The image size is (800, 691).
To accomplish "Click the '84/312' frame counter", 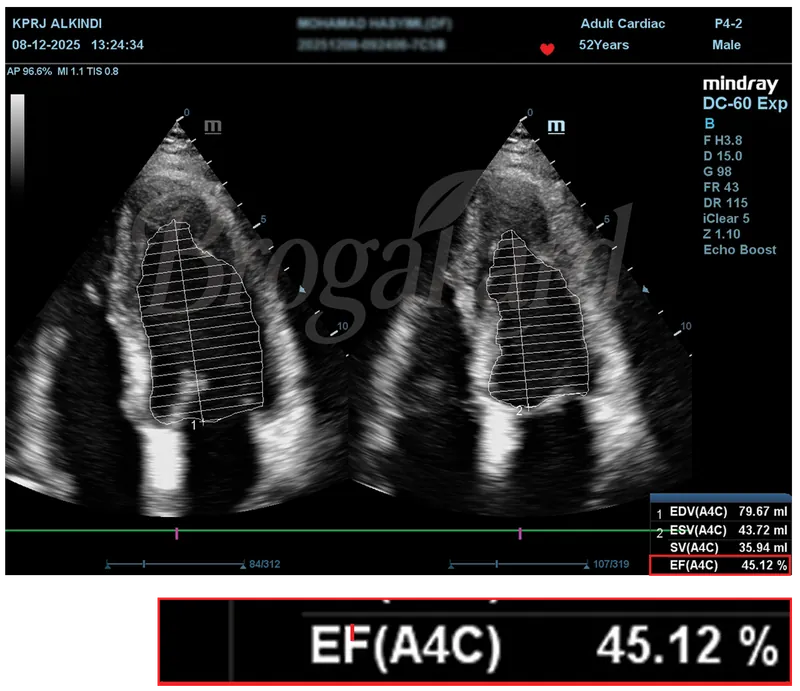I will tap(264, 564).
